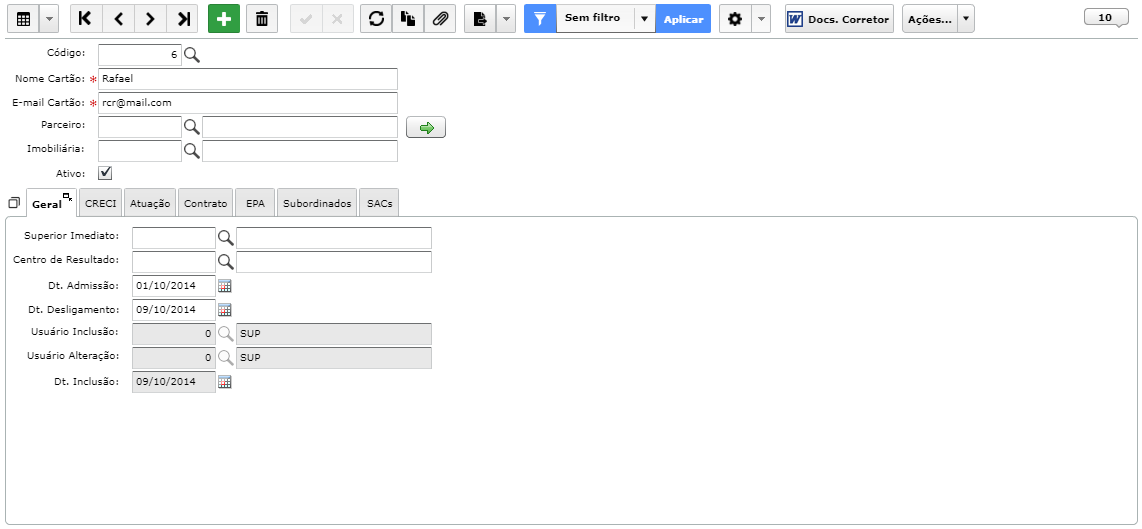Click the Código input field
The height and width of the screenshot is (529, 1142).
point(139,55)
